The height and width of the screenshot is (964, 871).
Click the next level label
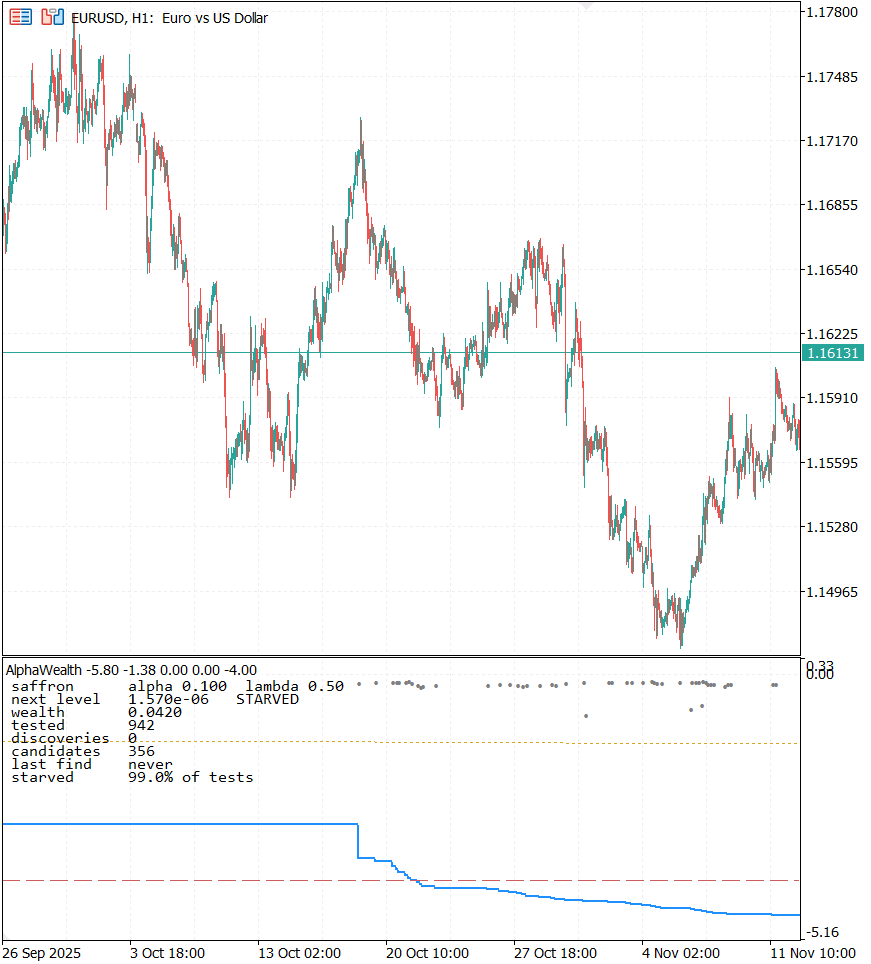click(x=55, y=699)
